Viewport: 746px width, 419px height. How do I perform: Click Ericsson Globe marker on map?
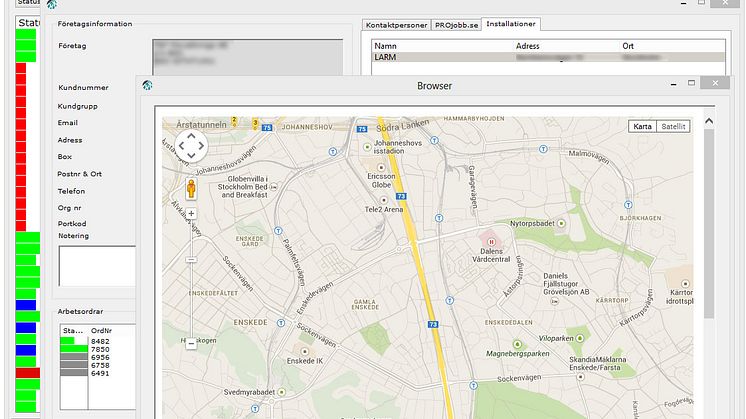point(381,167)
